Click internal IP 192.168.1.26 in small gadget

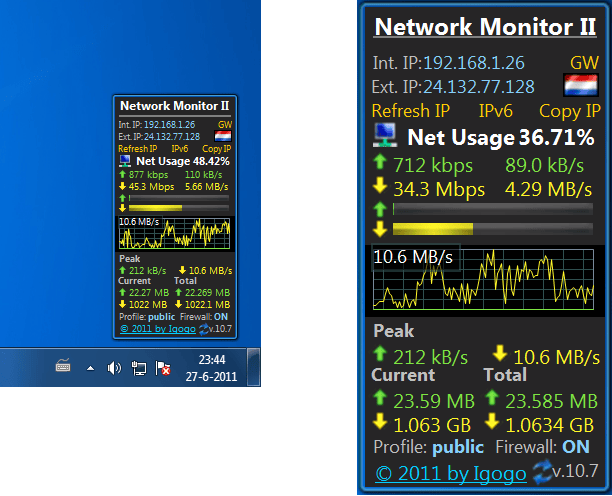(169, 125)
